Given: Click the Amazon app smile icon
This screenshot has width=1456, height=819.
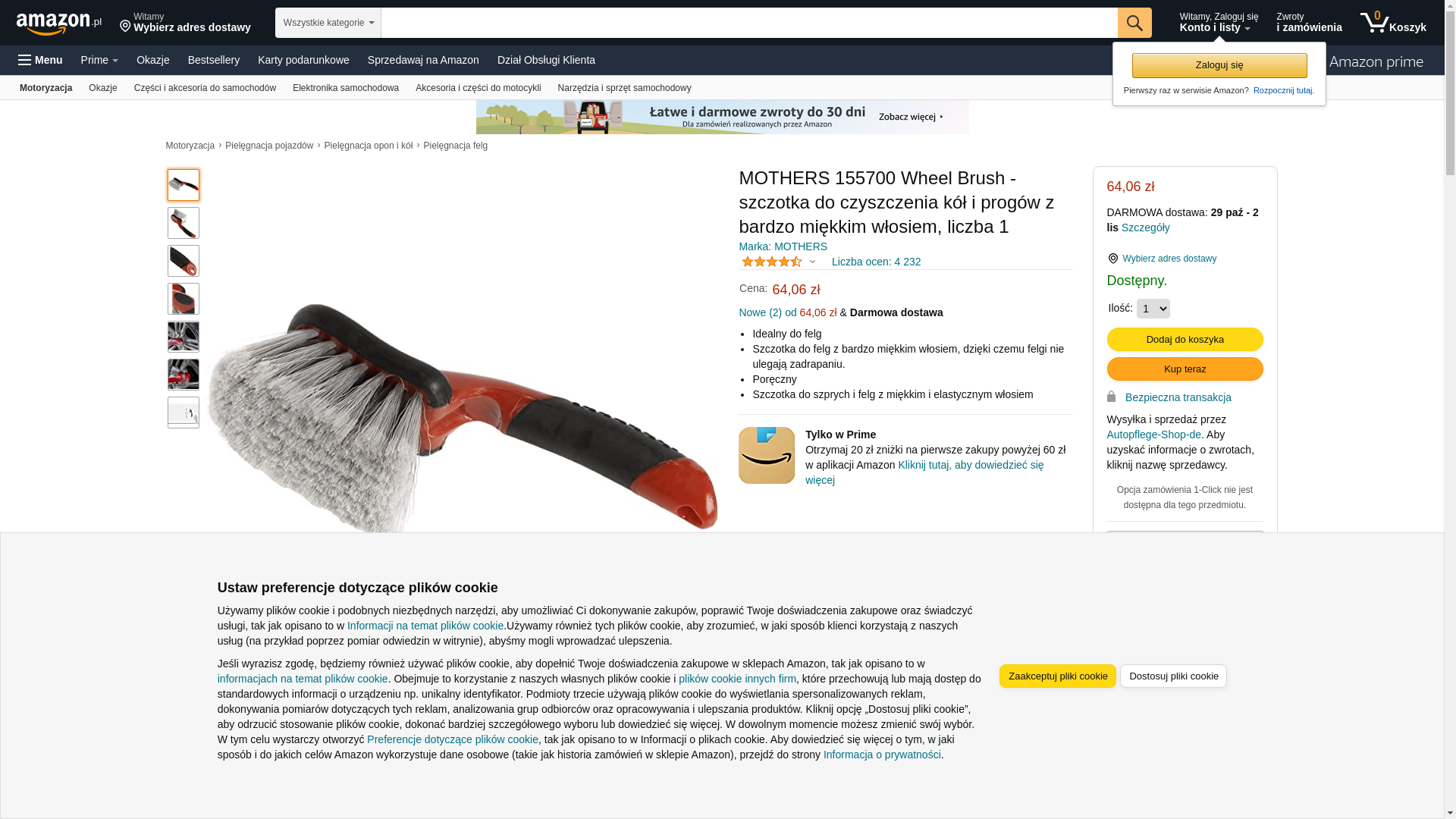Looking at the screenshot, I should [767, 455].
